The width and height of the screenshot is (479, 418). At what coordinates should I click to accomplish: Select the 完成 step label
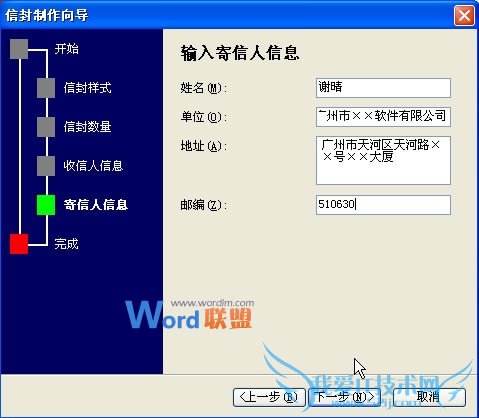pos(67,244)
